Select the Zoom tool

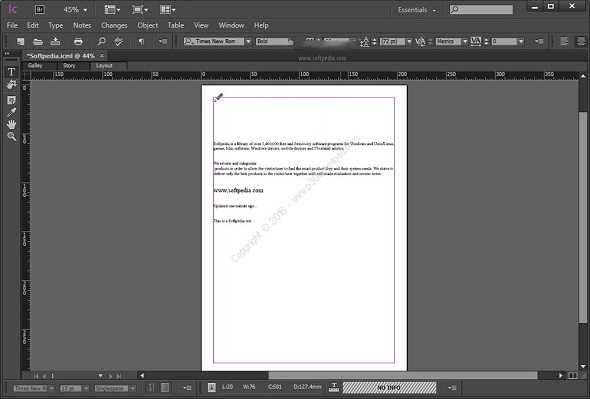pos(11,136)
